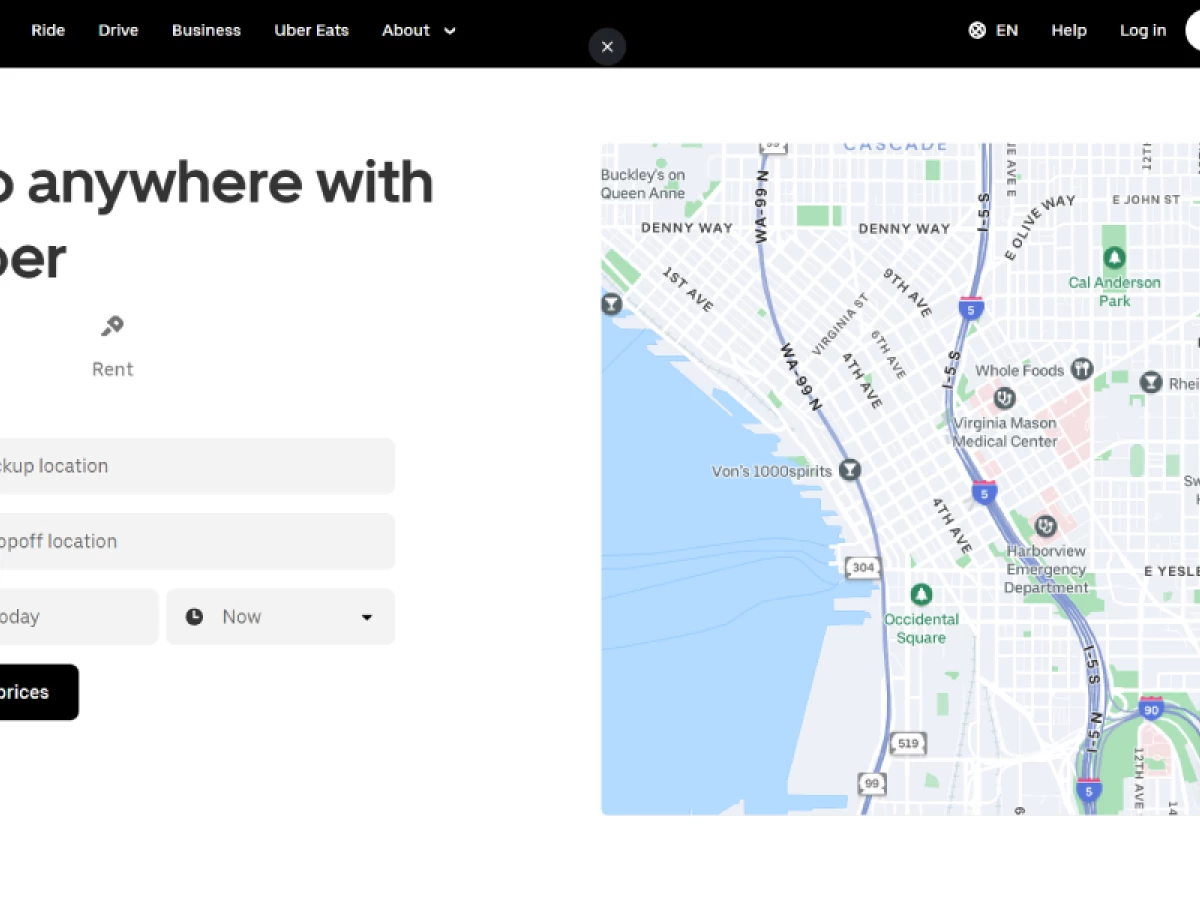The width and height of the screenshot is (1200, 900).
Task: Open the Help link
Action: tap(1069, 30)
